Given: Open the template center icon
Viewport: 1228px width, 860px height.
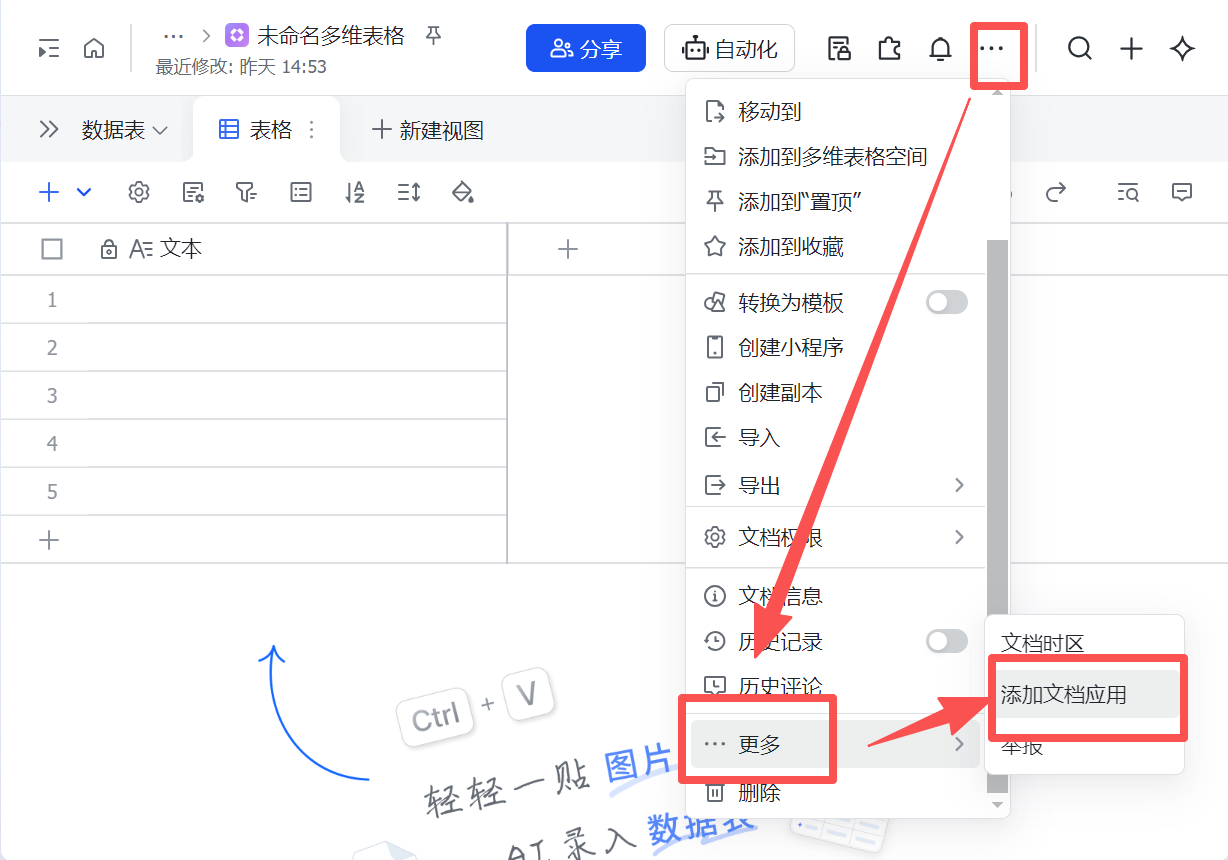Looking at the screenshot, I should (x=839, y=48).
